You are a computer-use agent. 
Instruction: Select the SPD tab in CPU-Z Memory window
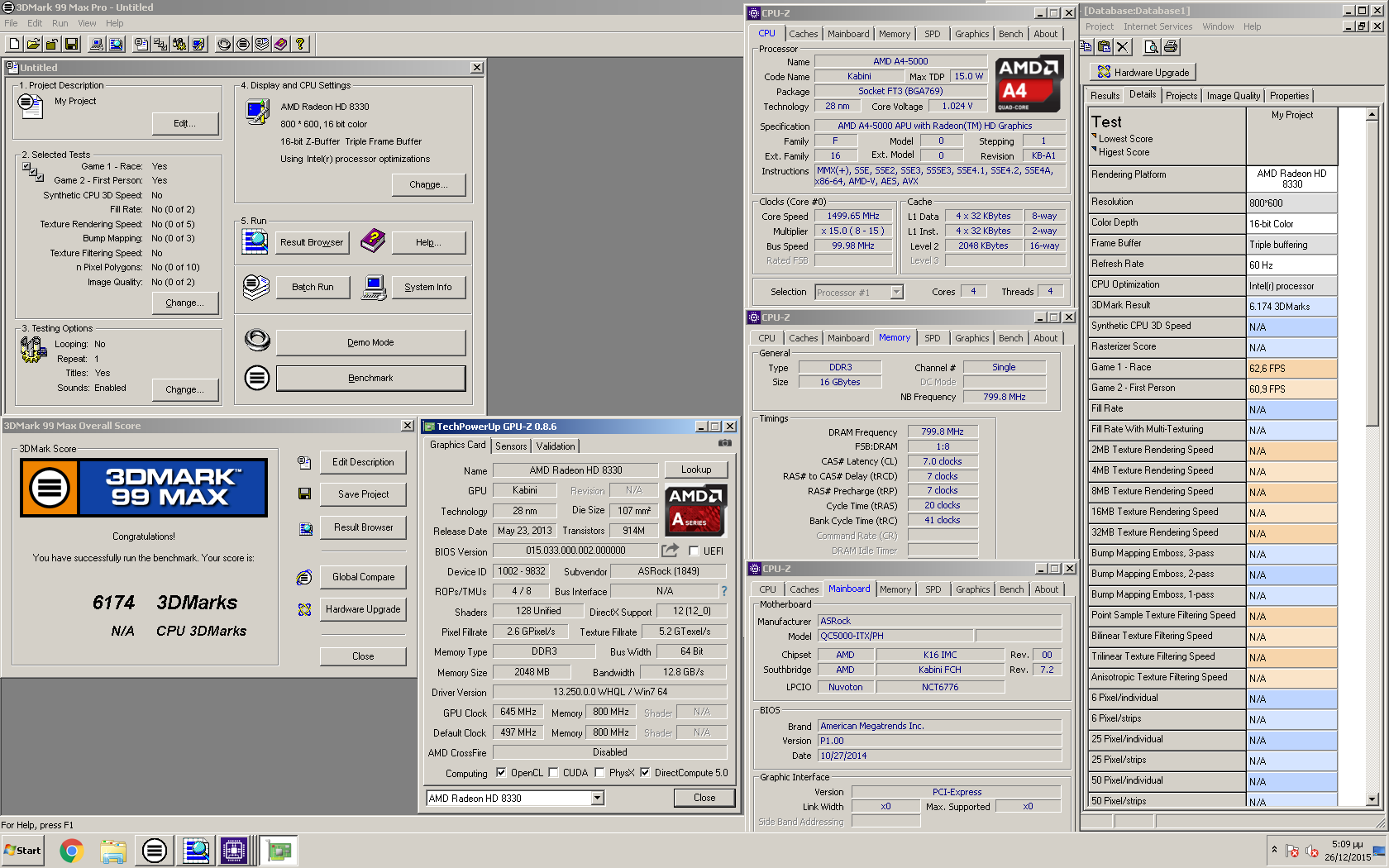coord(933,338)
